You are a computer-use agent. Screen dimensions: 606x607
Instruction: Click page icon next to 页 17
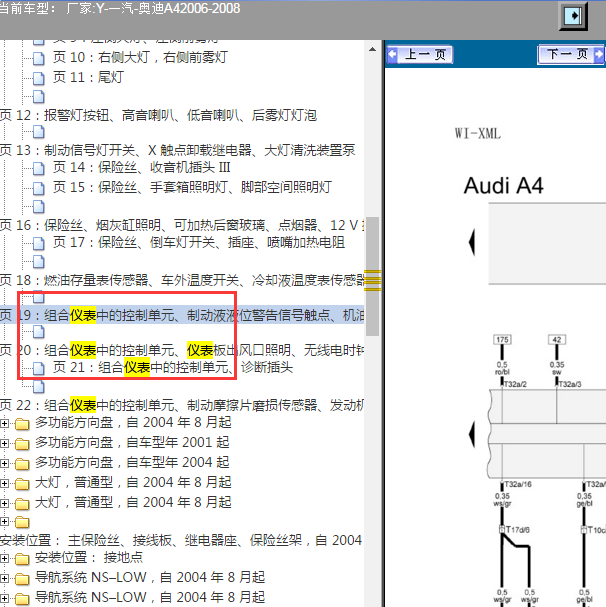pyautogui.click(x=38, y=243)
